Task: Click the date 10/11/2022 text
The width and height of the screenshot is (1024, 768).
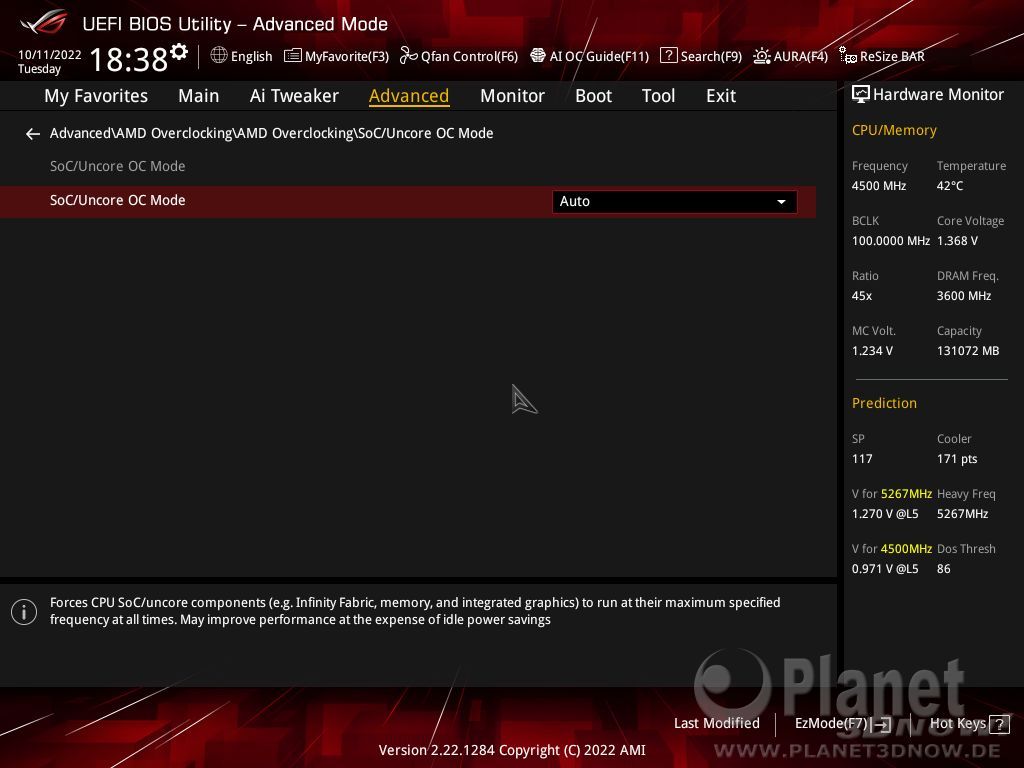Action: [50, 55]
